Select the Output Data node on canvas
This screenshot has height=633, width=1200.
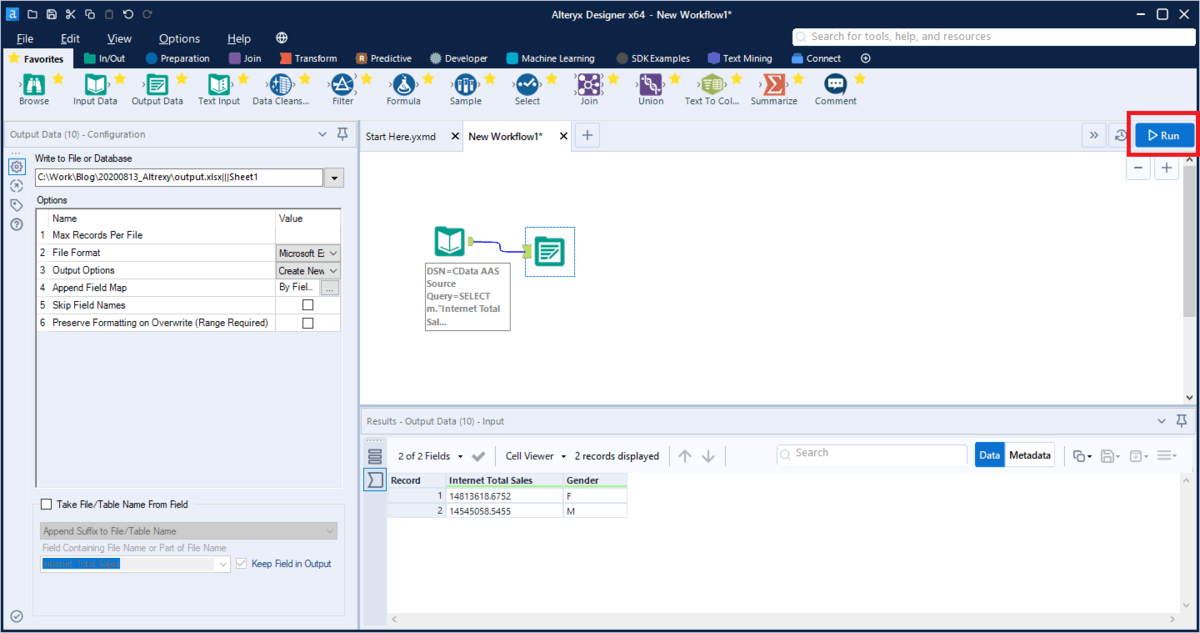[x=549, y=251]
